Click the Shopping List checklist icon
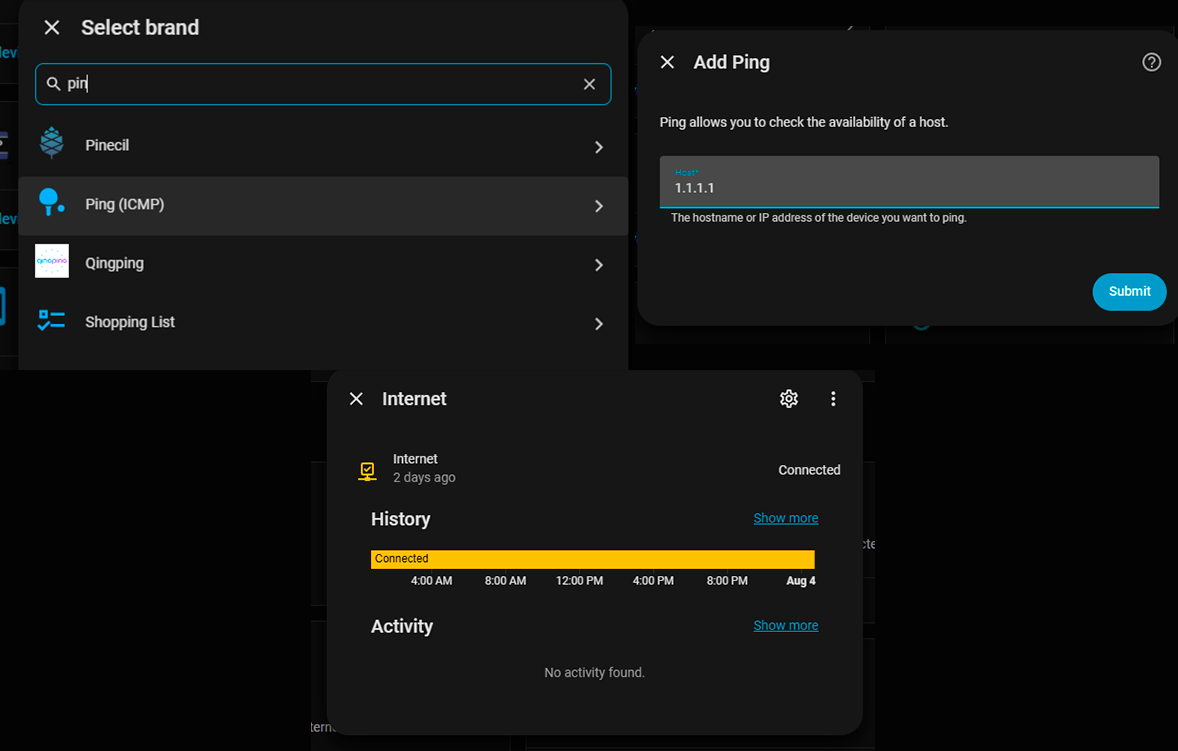 point(51,320)
